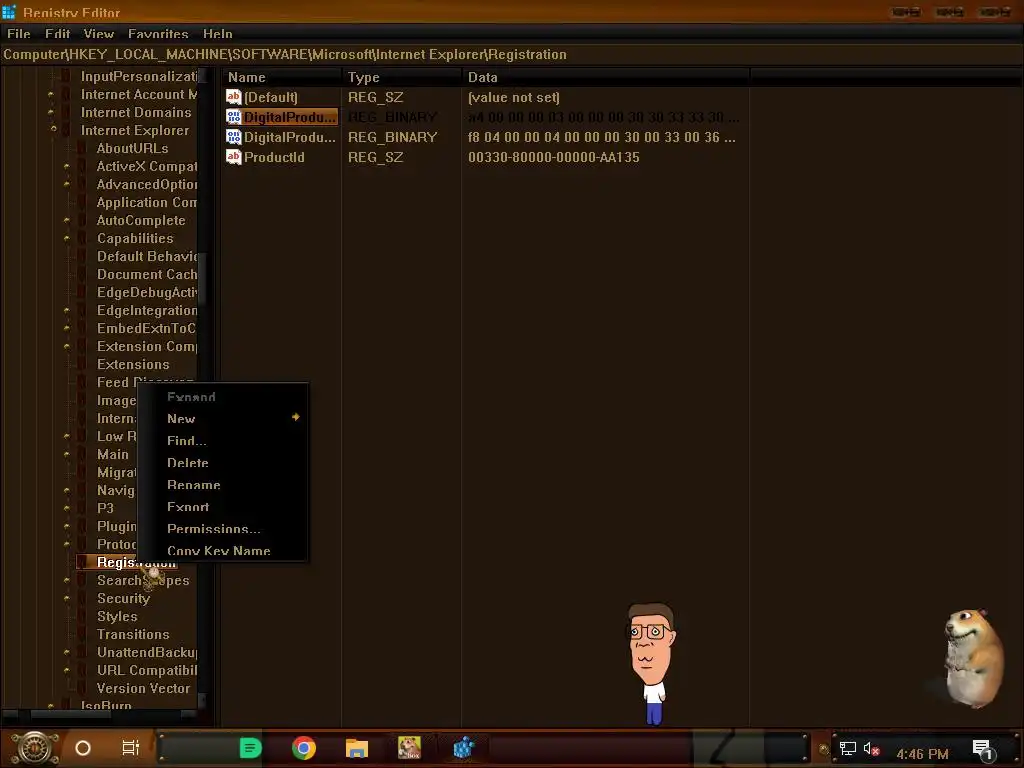Click the icon of DigitalProdu... row starting f8 04

pos(234,137)
